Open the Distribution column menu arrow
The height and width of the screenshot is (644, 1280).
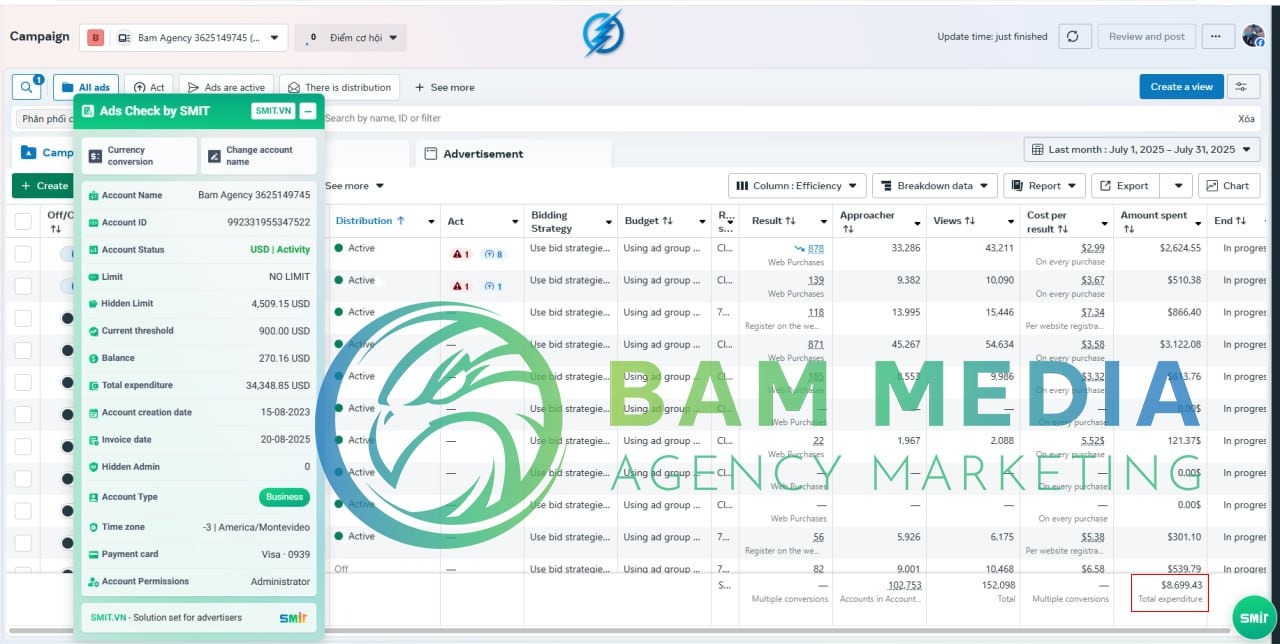pyautogui.click(x=431, y=222)
